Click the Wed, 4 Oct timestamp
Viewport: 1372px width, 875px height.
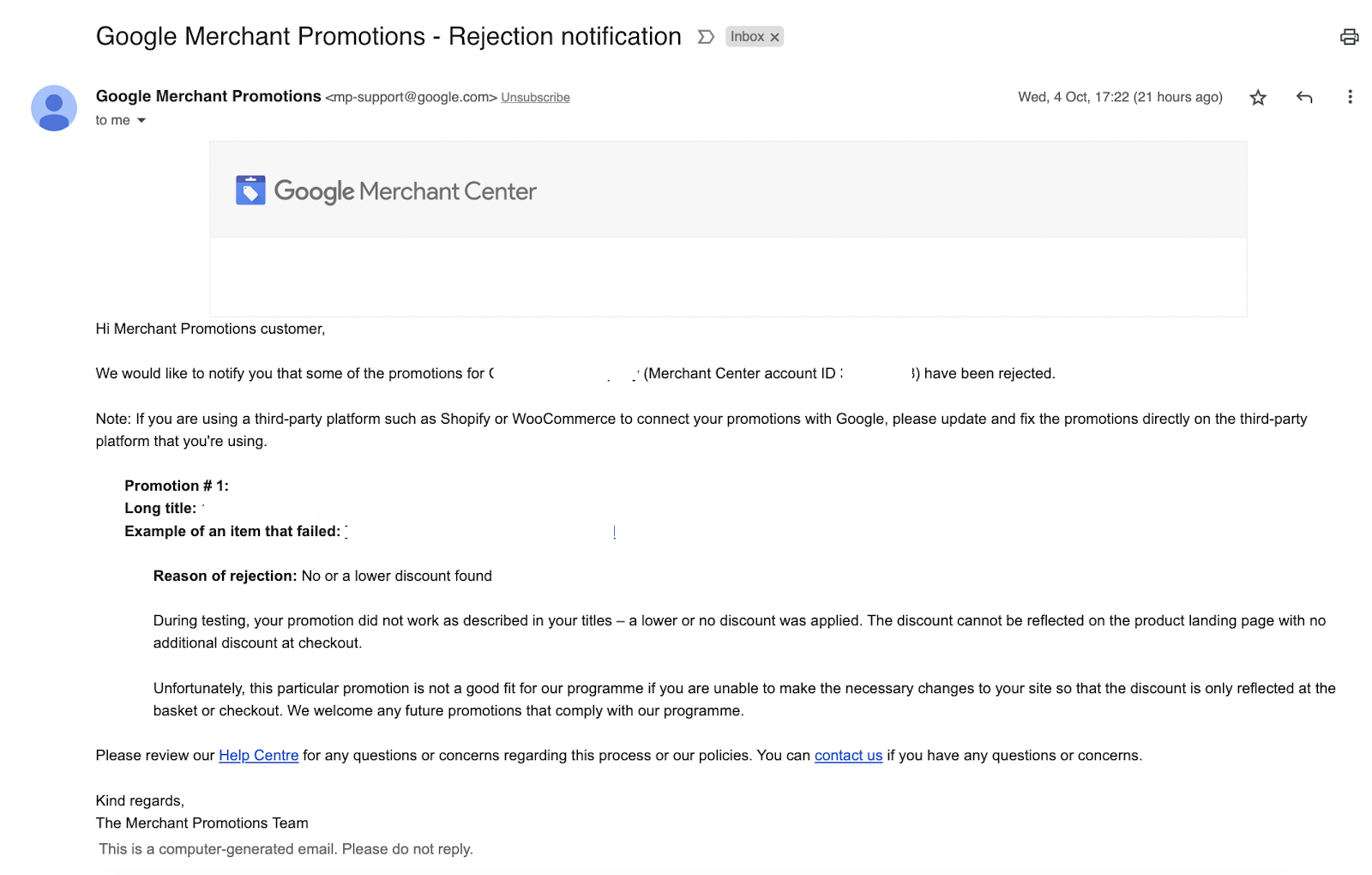pos(1119,98)
